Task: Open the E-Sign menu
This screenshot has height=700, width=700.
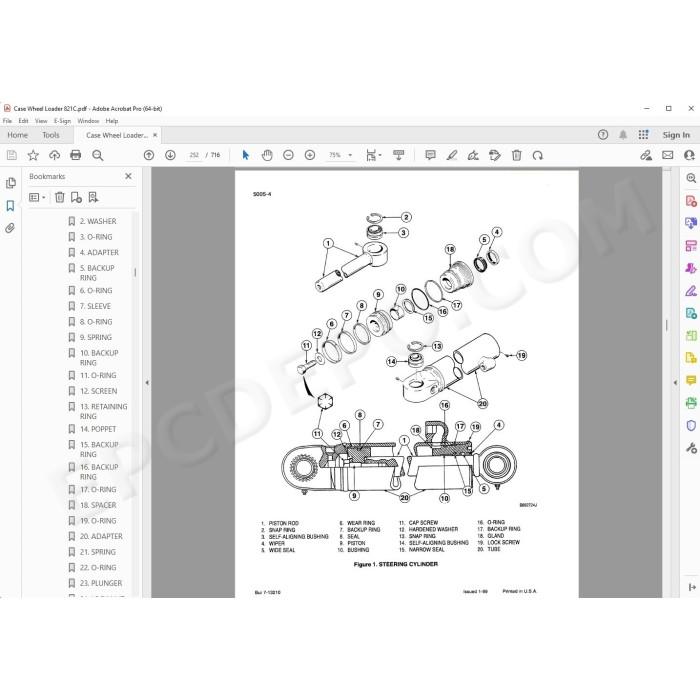Action: coord(62,121)
